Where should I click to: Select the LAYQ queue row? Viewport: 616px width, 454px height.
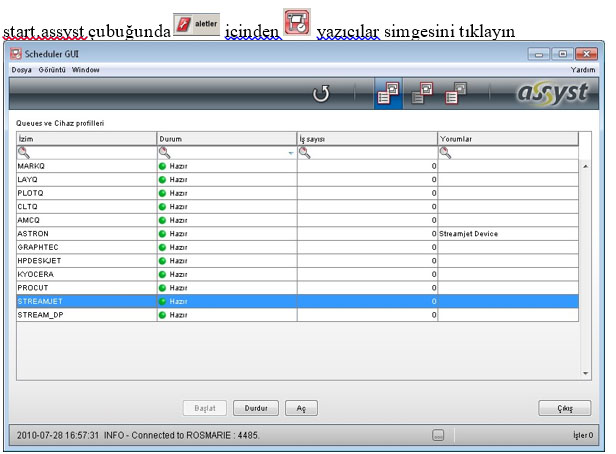(297, 179)
